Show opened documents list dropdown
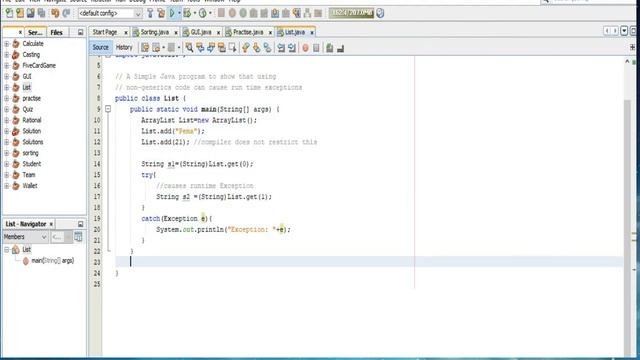640x360 pixels. tap(624, 31)
